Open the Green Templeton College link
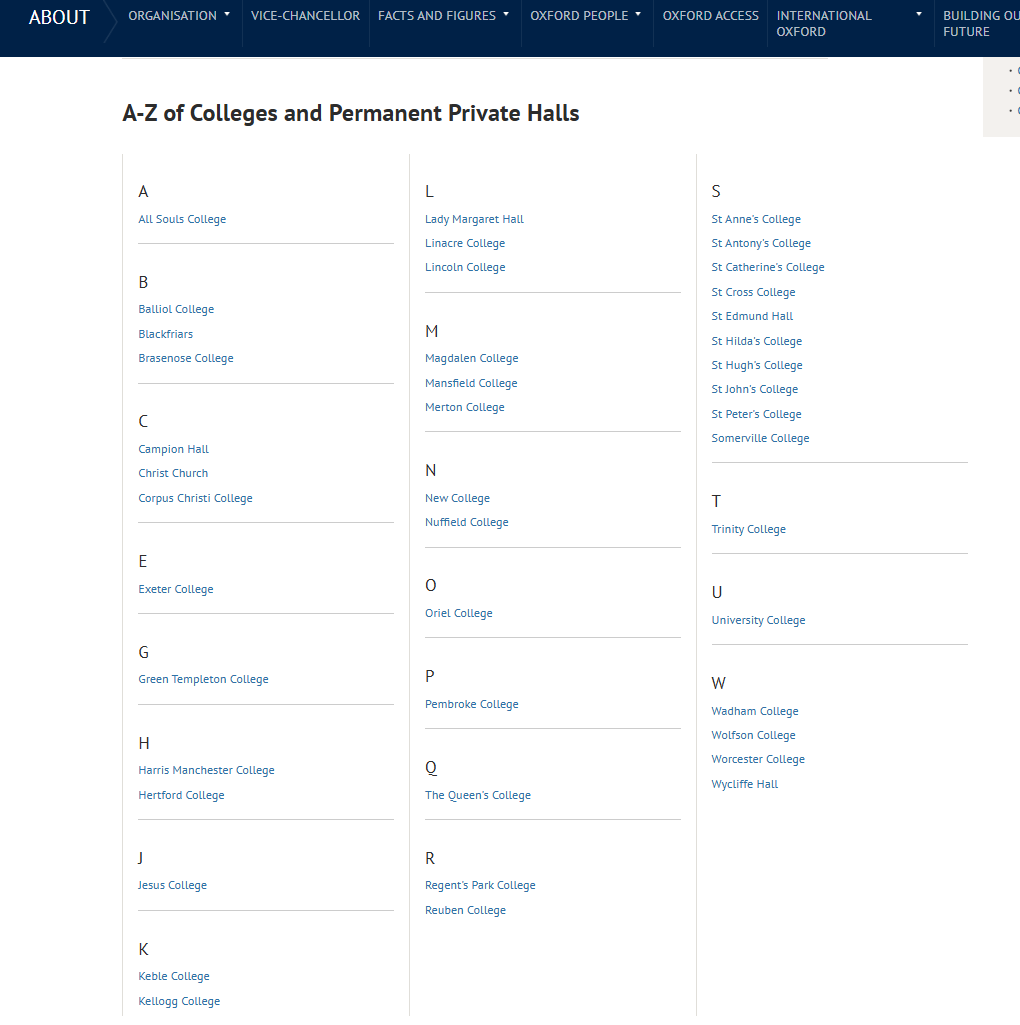Screen dimensions: 1020x1025 pyautogui.click(x=203, y=680)
